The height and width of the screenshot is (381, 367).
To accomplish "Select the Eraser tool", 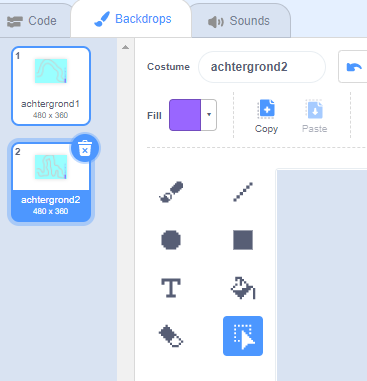I will coord(171,336).
